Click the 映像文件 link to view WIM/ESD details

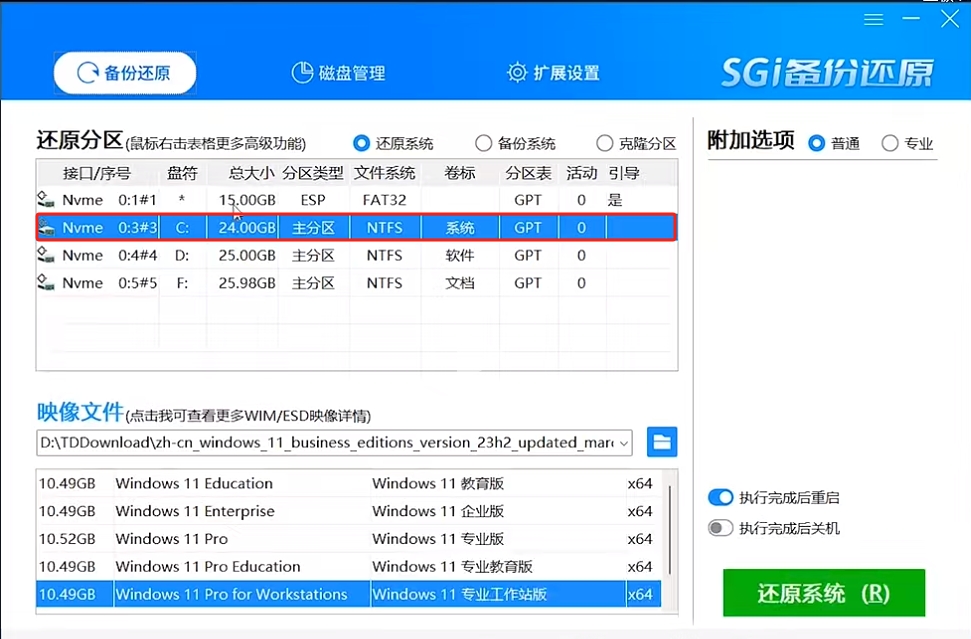[80, 412]
